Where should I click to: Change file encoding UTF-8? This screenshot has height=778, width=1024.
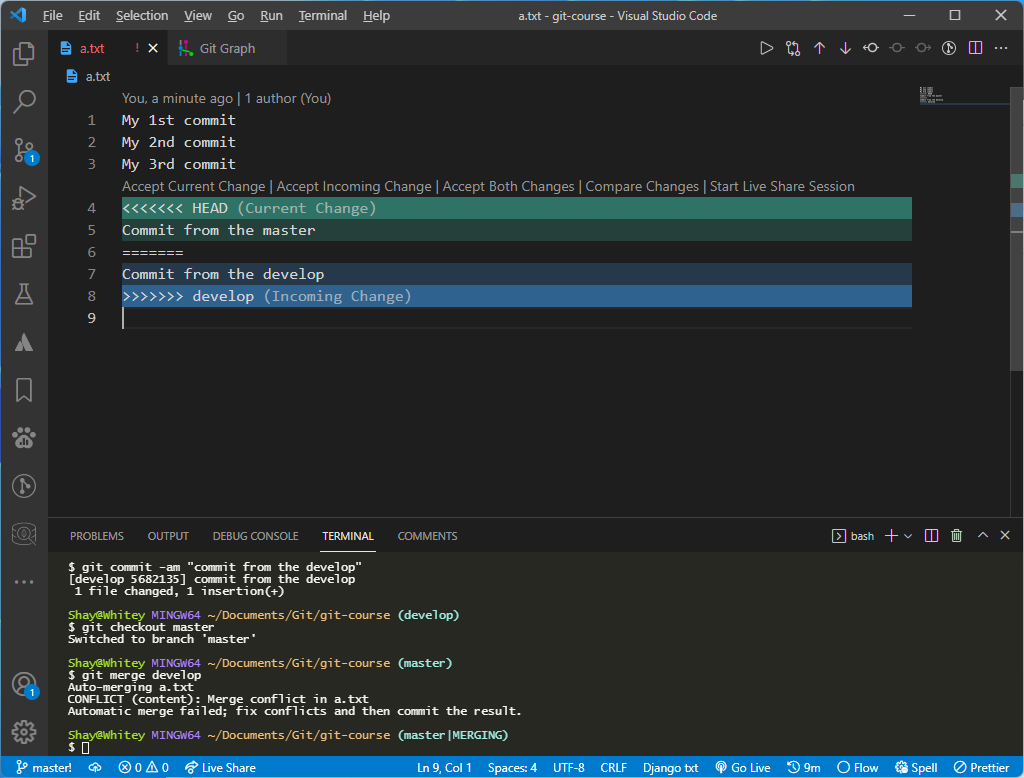click(568, 768)
